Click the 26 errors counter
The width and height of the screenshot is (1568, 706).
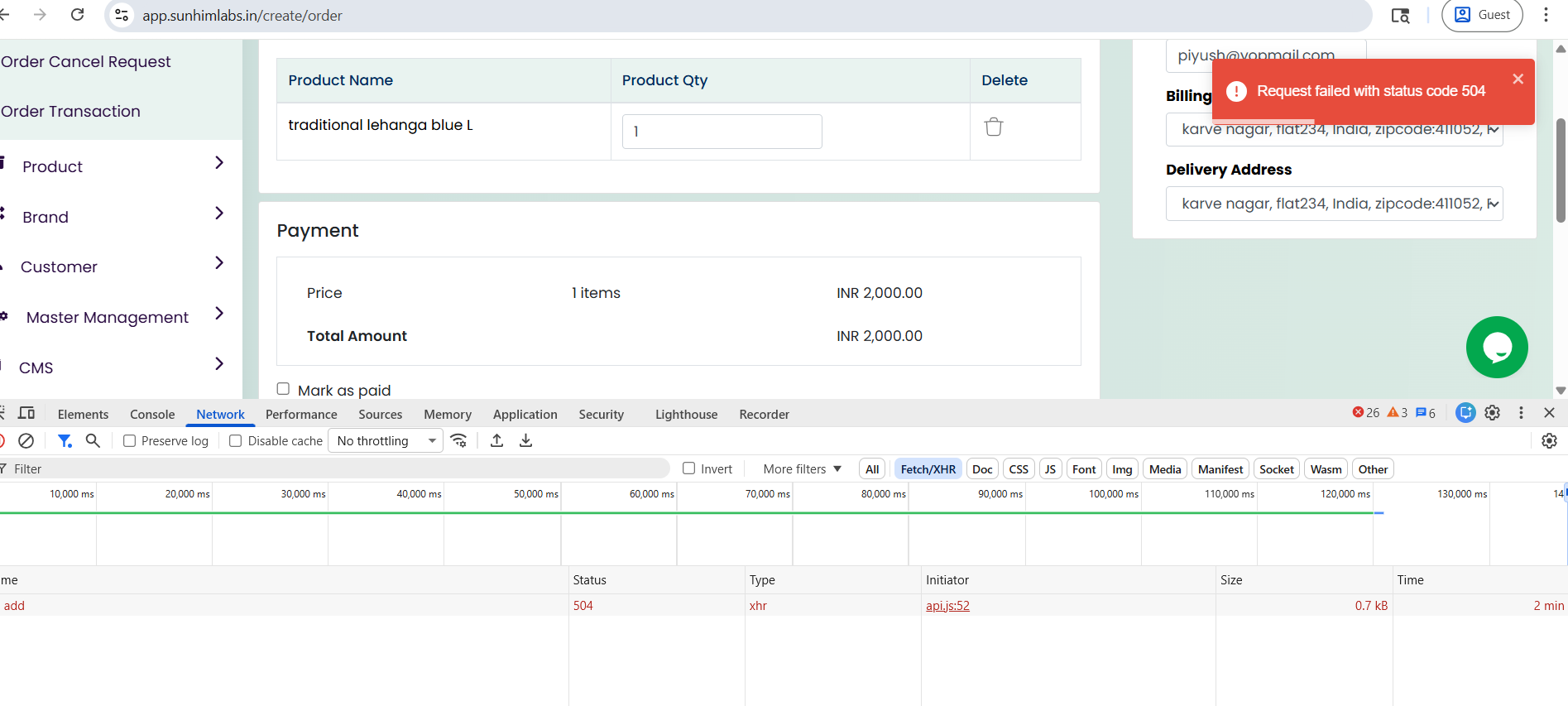1366,412
